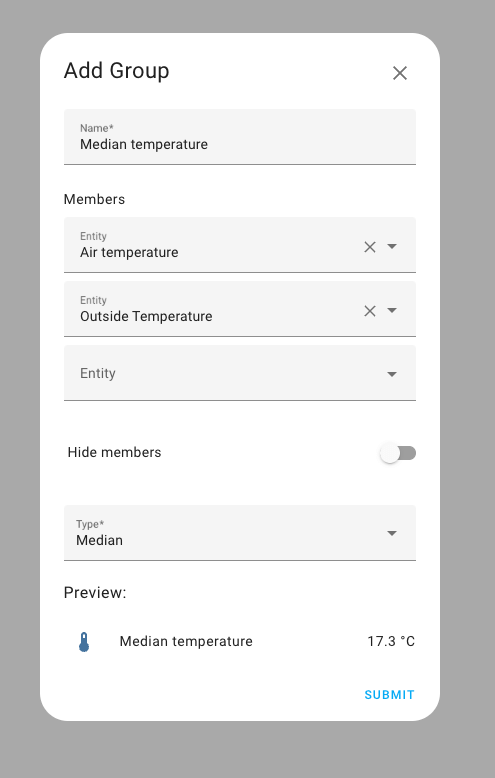The width and height of the screenshot is (495, 778).
Task: Submit the new group
Action: pyautogui.click(x=389, y=695)
